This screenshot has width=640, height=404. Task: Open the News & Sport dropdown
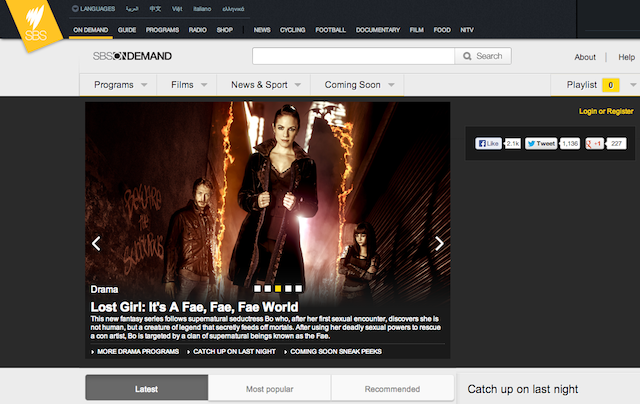coord(264,85)
